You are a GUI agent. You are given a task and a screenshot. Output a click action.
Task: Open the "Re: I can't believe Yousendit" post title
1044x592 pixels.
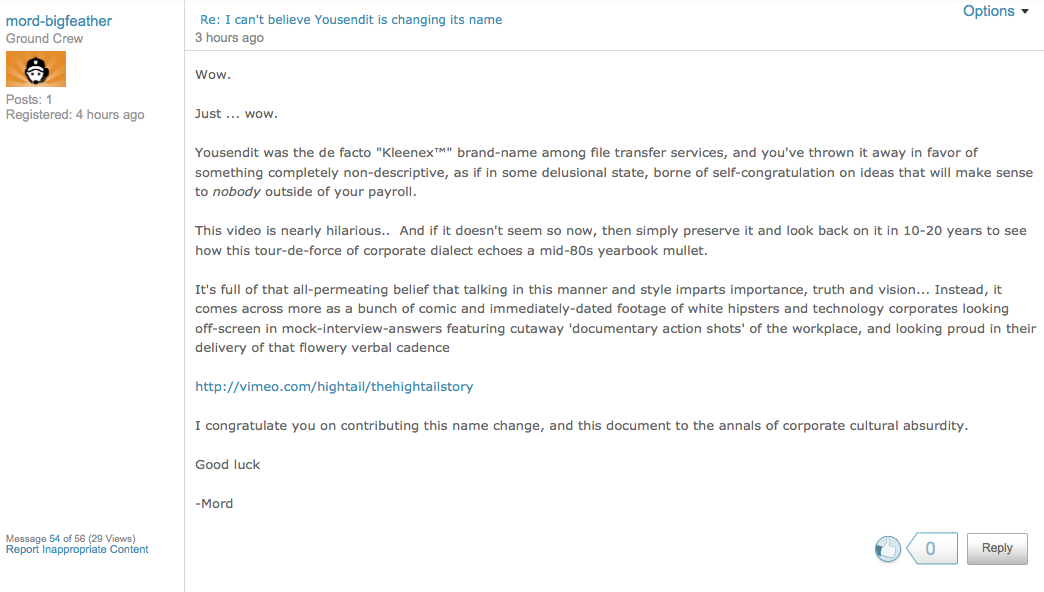coord(351,20)
